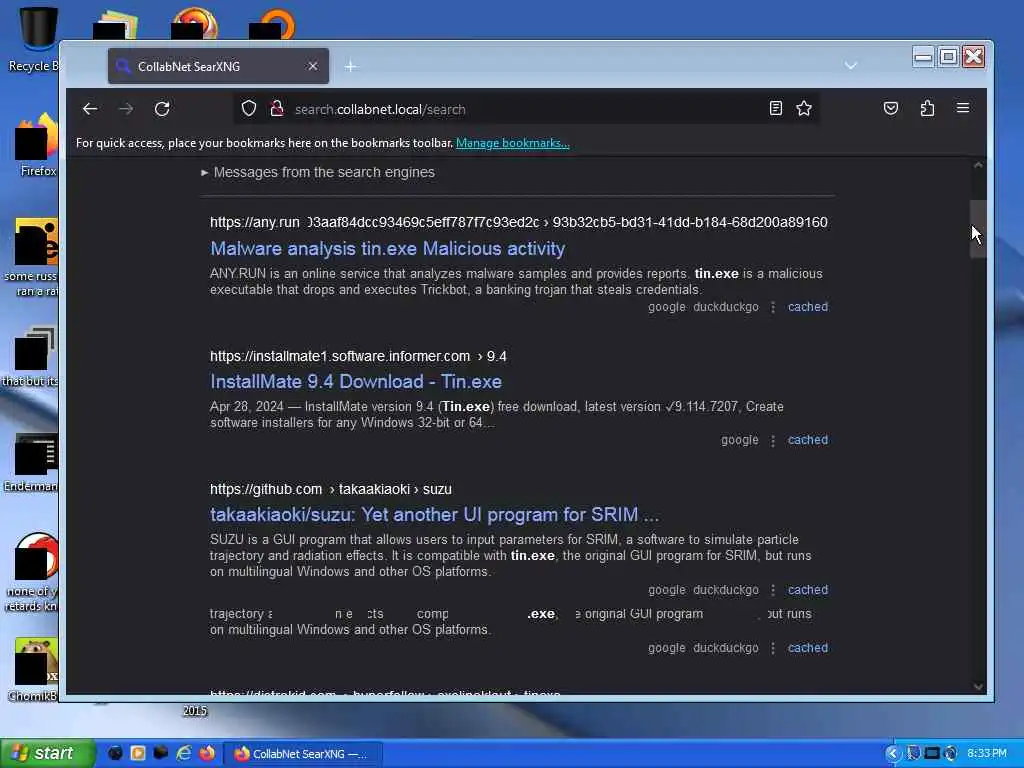The height and width of the screenshot is (768, 1024).
Task: Launch the orange media player quick launch icon
Action: 138,753
